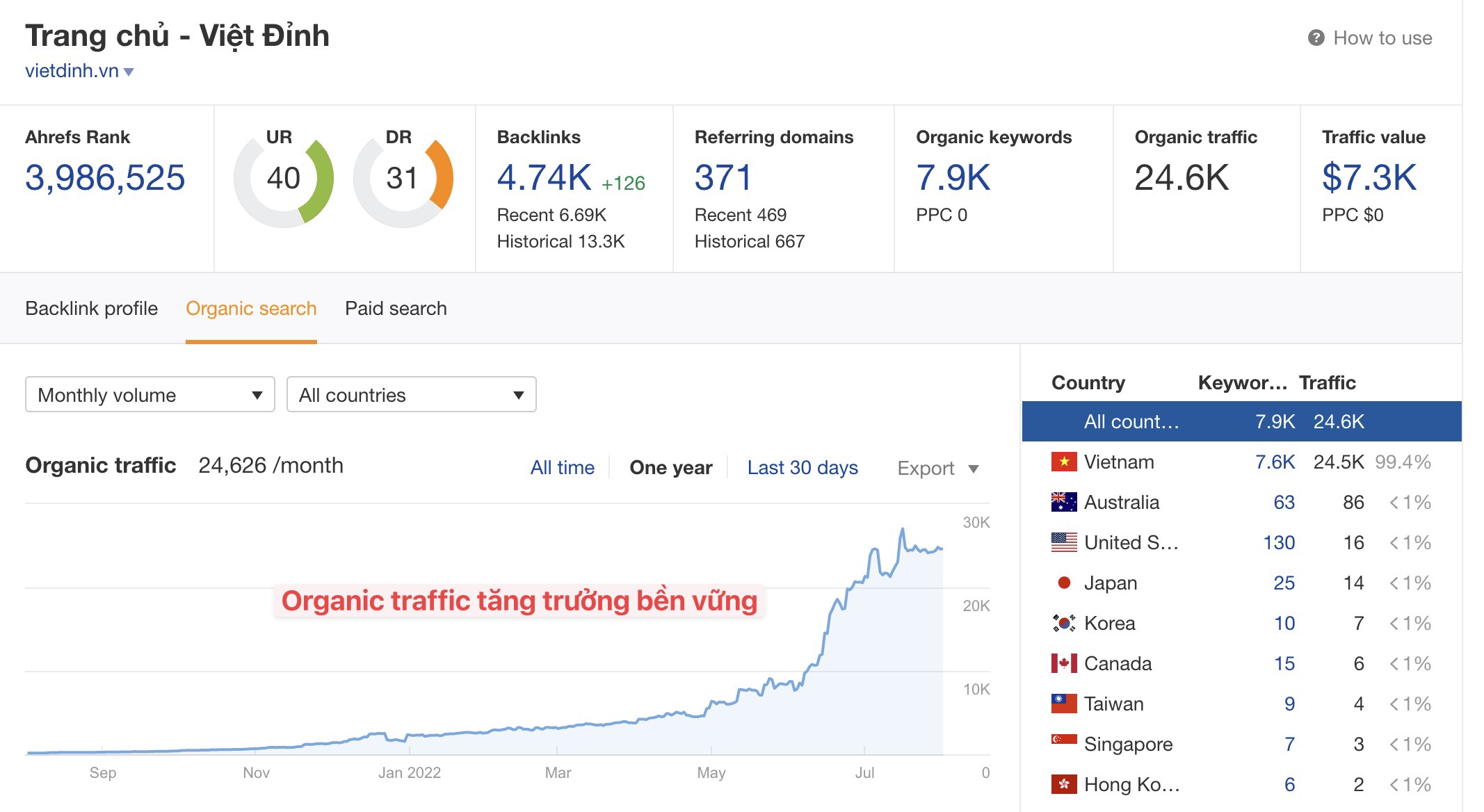The image size is (1484, 812).
Task: Click the 24.6K organic traffic value
Action: point(1181,177)
